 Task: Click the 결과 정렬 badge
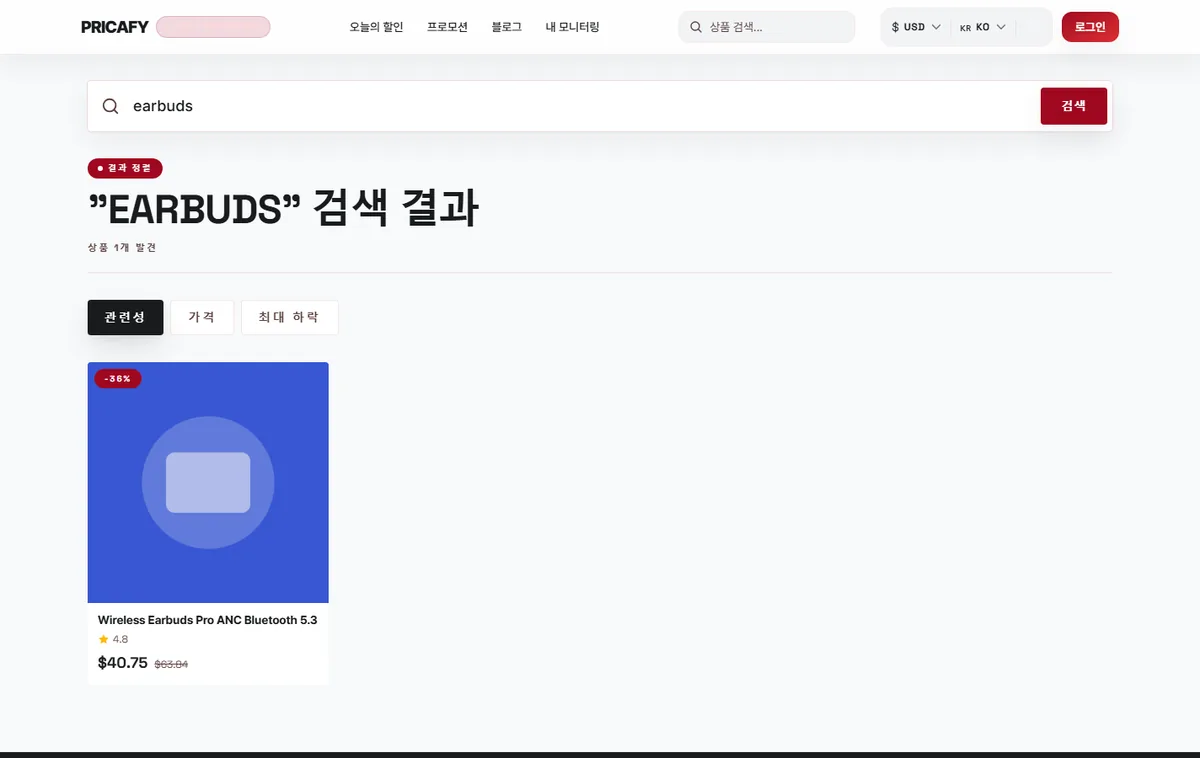point(125,168)
